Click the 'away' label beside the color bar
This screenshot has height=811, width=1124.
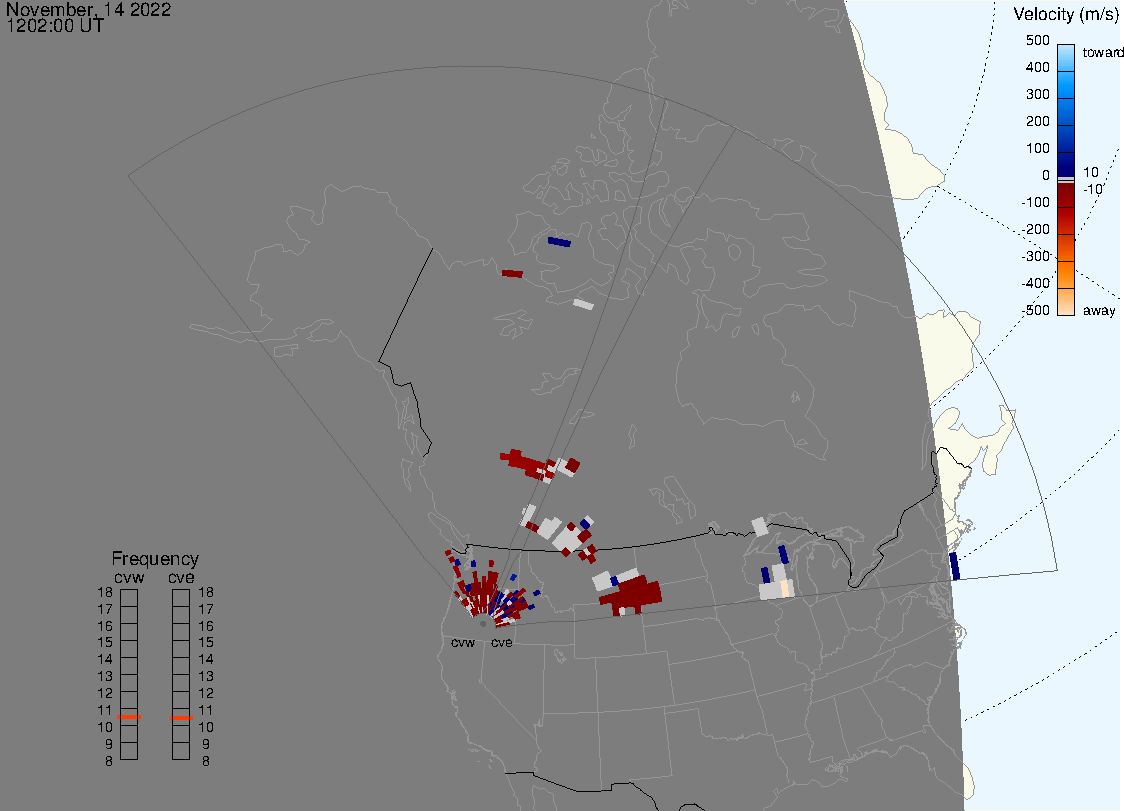[1099, 311]
